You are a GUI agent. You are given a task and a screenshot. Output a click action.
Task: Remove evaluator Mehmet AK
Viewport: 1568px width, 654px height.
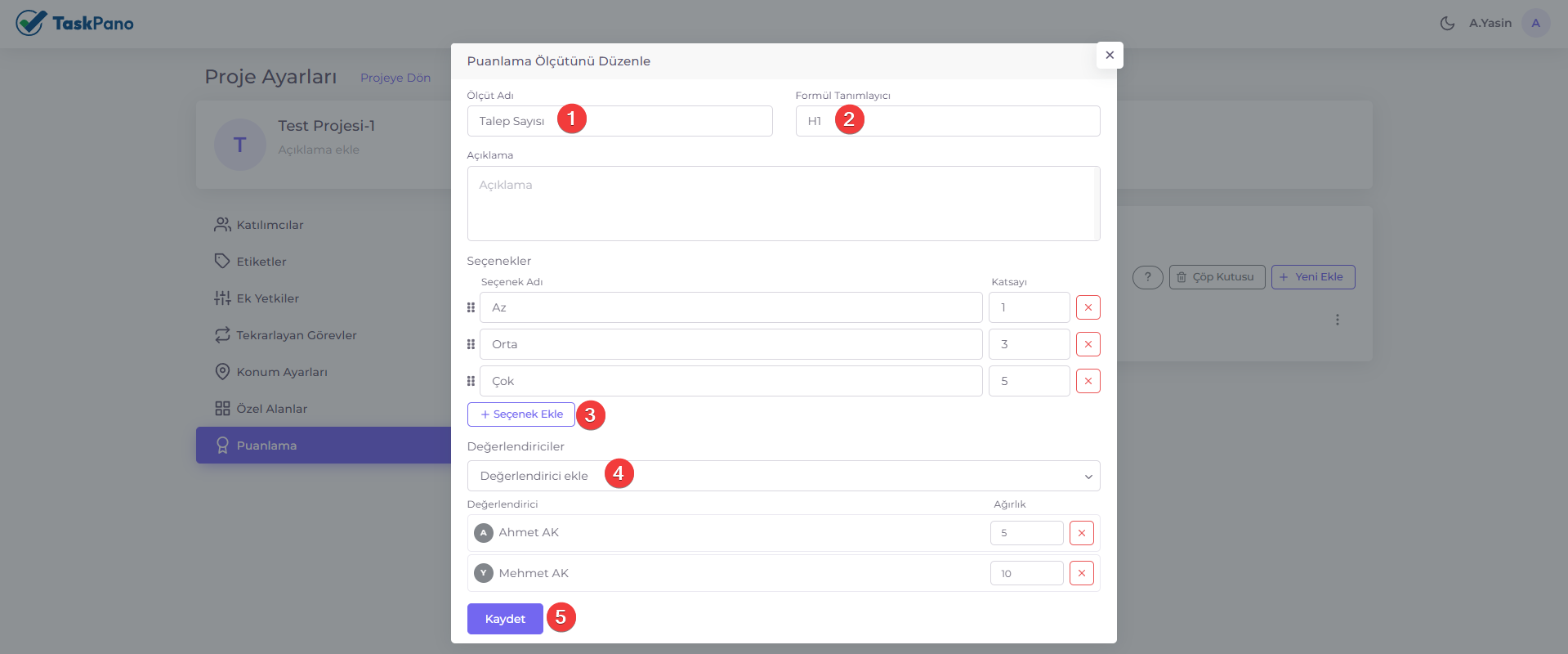click(1081, 573)
